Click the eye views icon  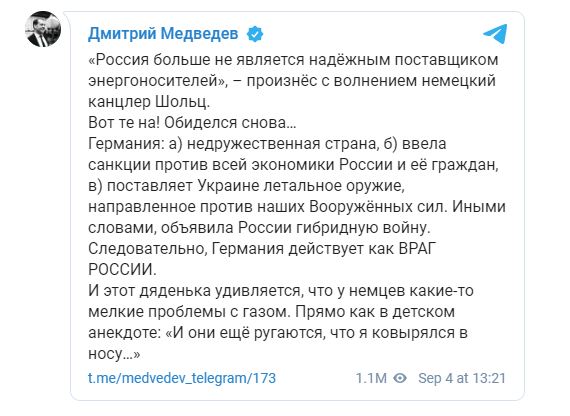pyautogui.click(x=400, y=378)
